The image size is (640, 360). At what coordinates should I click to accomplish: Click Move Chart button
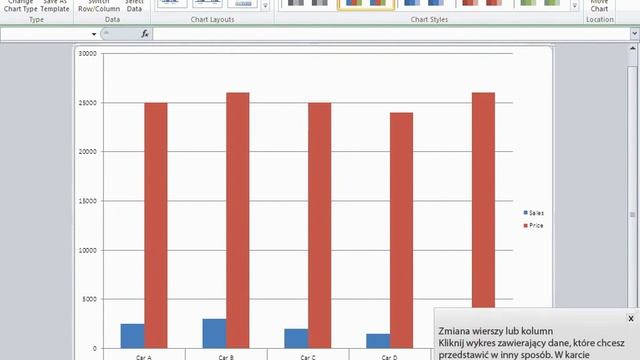(599, 6)
